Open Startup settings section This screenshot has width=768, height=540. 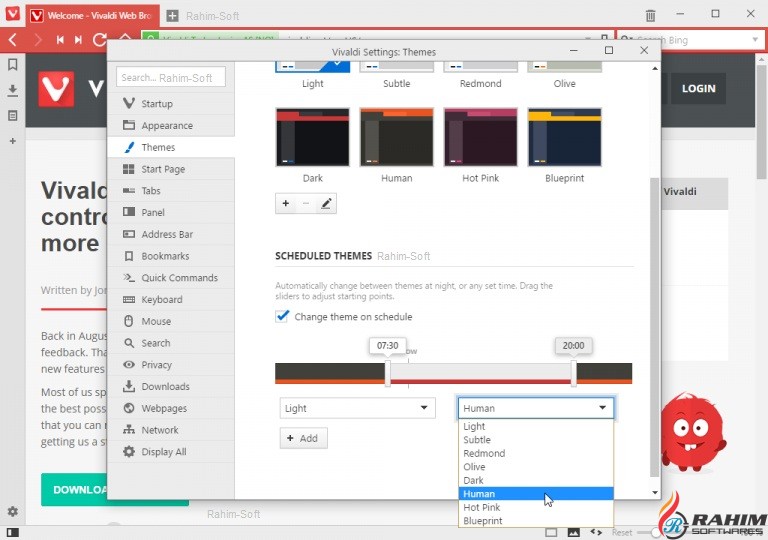(171, 103)
